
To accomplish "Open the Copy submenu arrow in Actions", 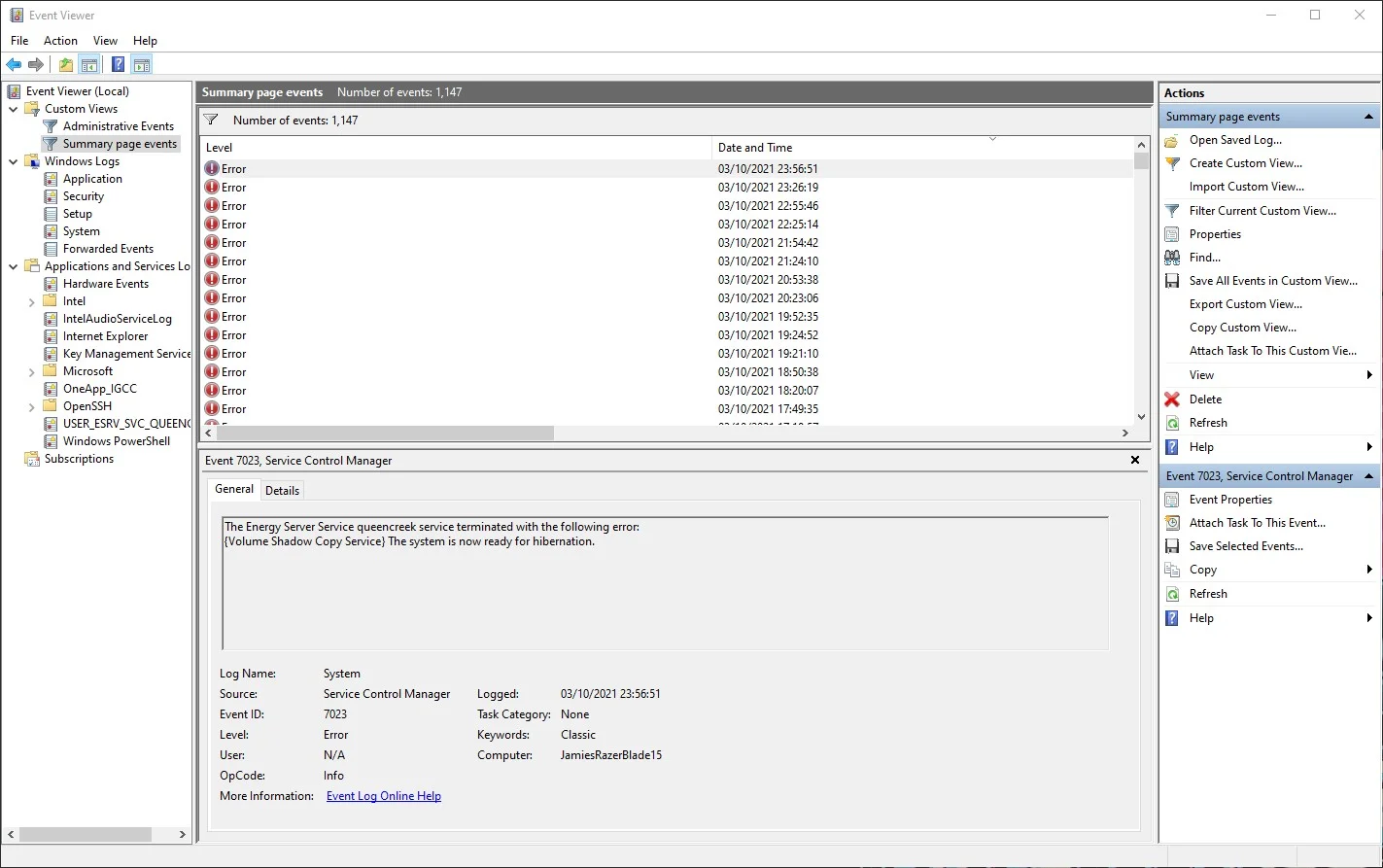I will (1369, 570).
